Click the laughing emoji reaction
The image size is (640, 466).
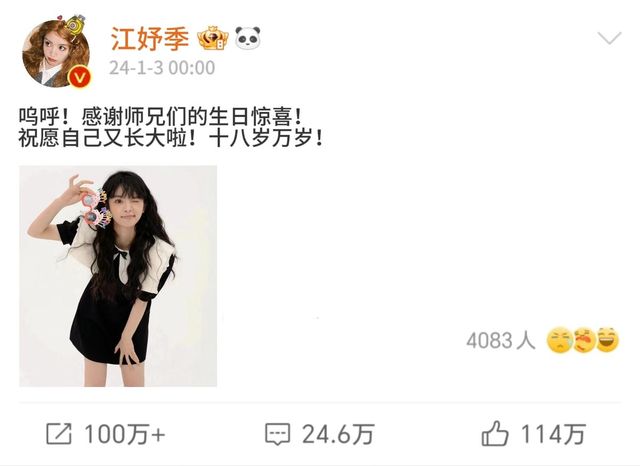coord(608,340)
